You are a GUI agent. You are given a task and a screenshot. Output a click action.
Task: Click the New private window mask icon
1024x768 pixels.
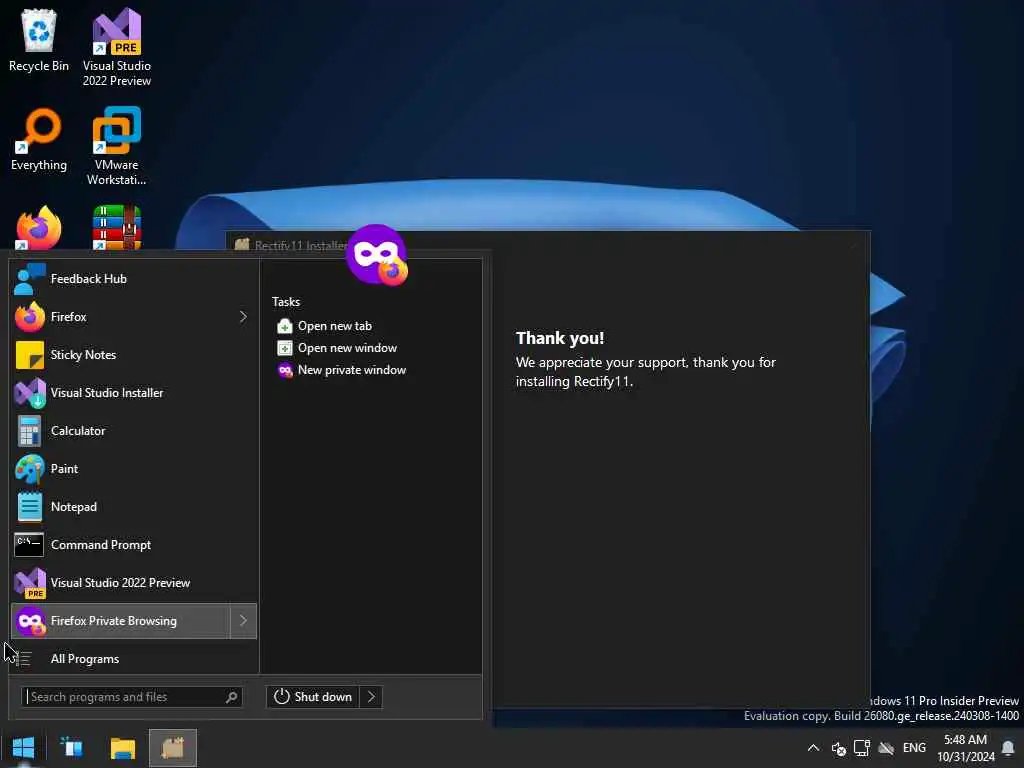pyautogui.click(x=285, y=370)
